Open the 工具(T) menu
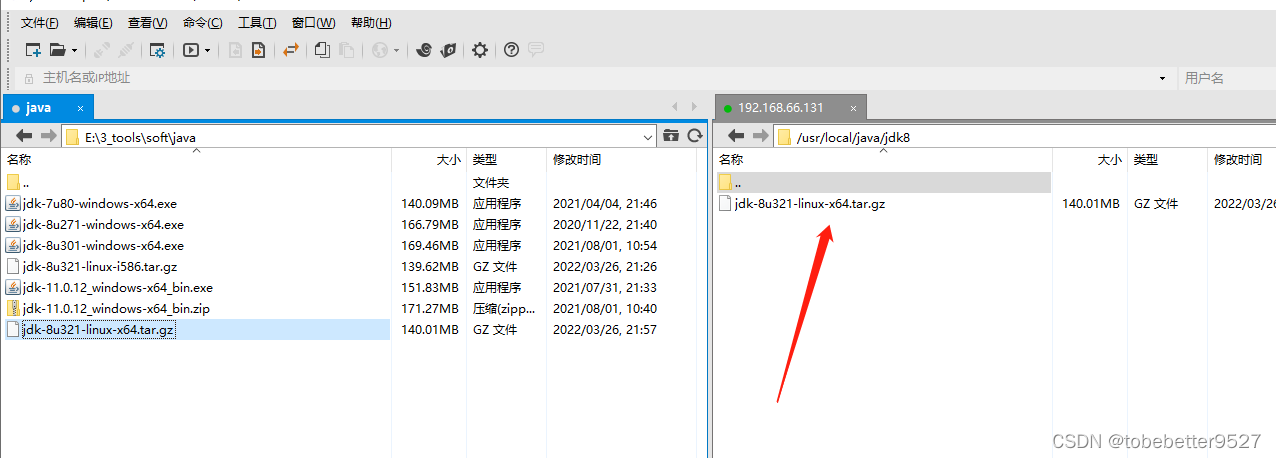This screenshot has width=1276, height=458. [x=258, y=23]
